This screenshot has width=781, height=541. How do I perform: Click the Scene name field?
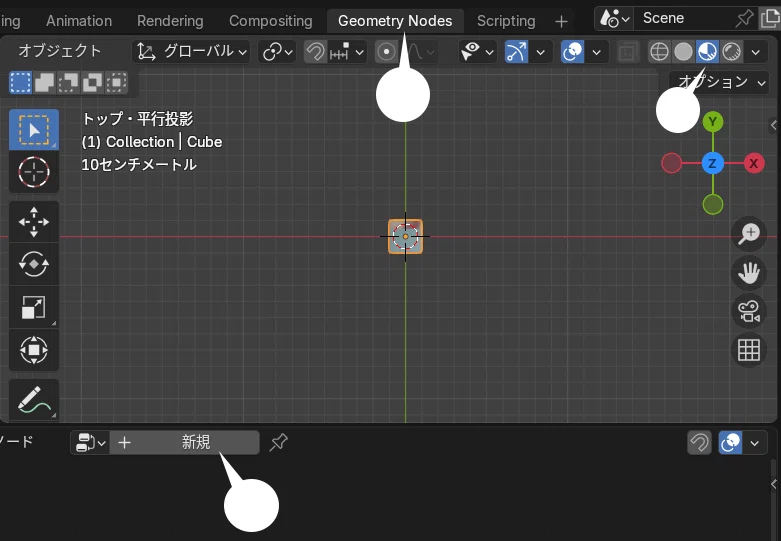(683, 18)
